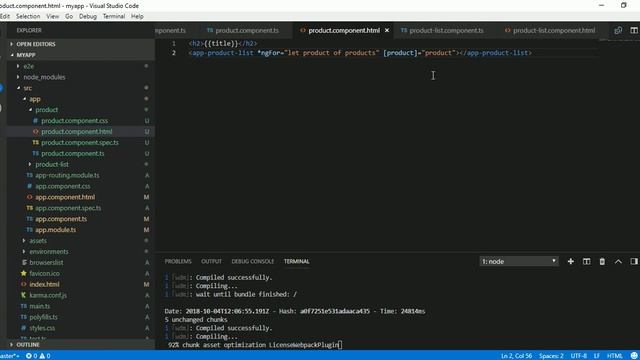
Task: Open product.component.spec.ts file
Action: point(80,142)
